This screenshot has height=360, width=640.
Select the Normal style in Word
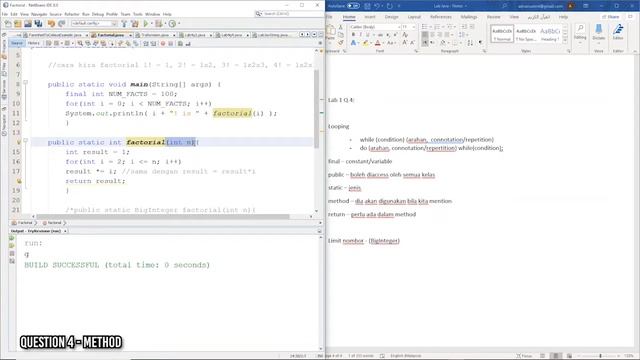tap(502, 33)
